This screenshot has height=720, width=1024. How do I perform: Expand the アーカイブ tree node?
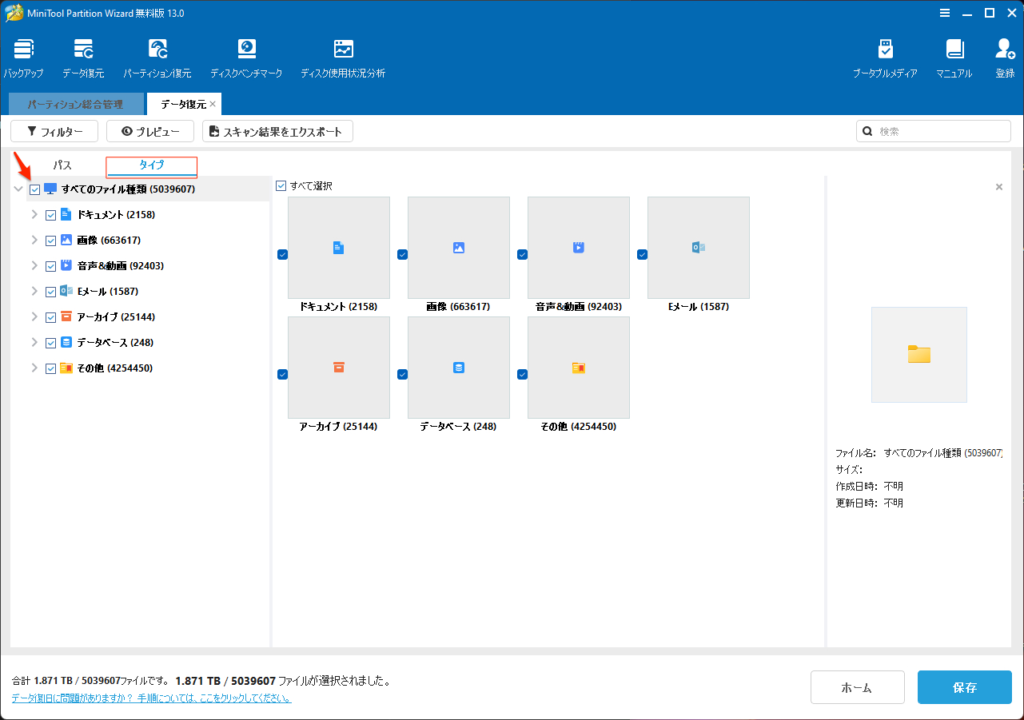34,317
